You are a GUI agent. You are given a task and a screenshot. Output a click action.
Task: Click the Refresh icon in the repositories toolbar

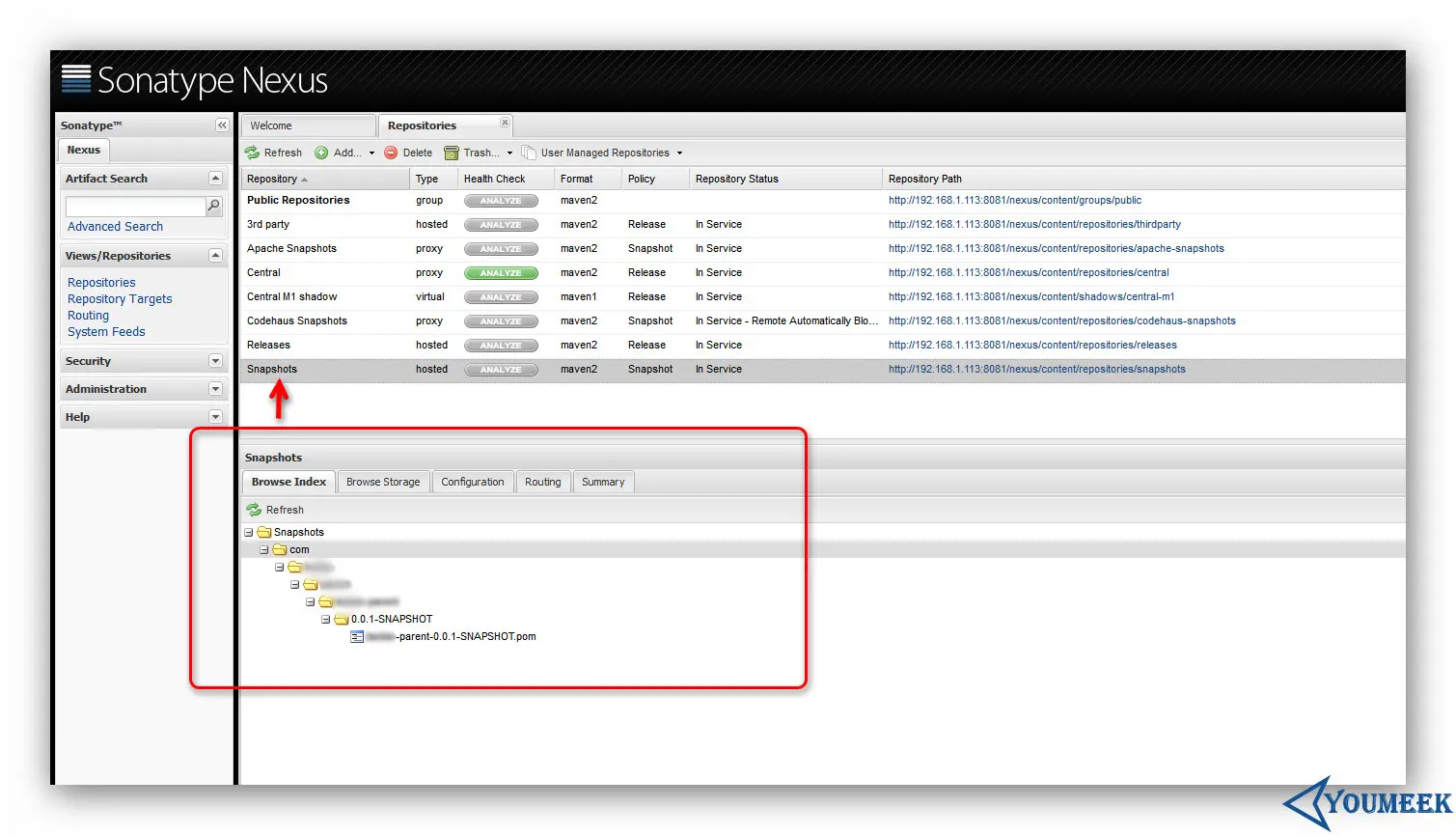click(x=253, y=153)
